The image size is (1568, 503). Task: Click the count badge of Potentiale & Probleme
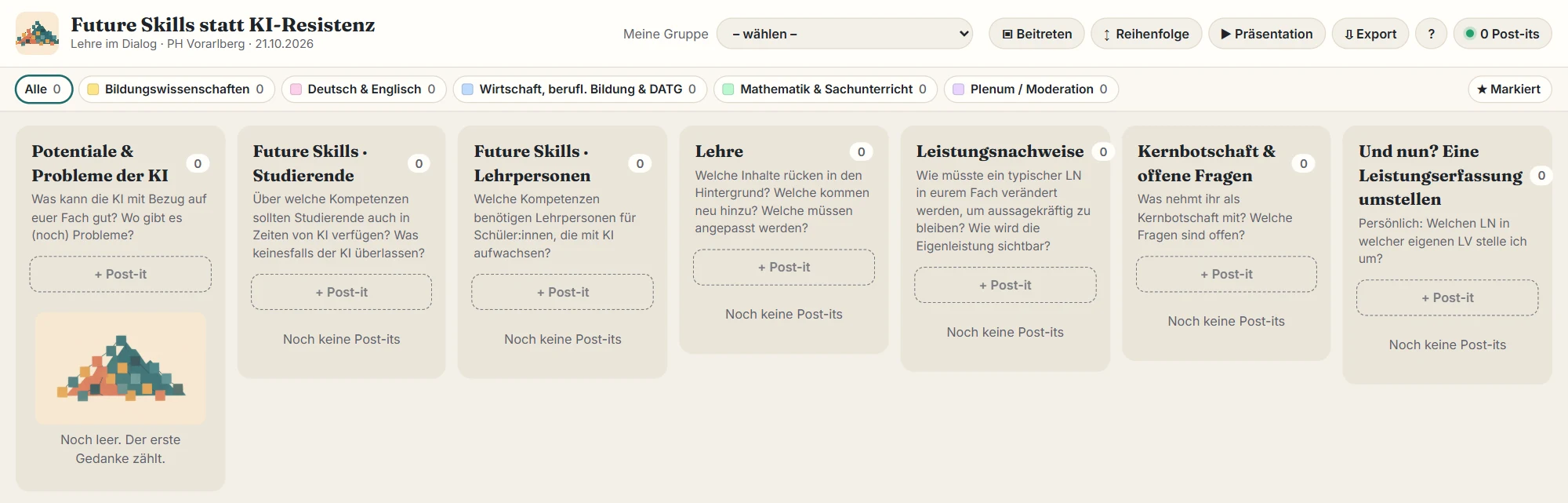click(198, 163)
